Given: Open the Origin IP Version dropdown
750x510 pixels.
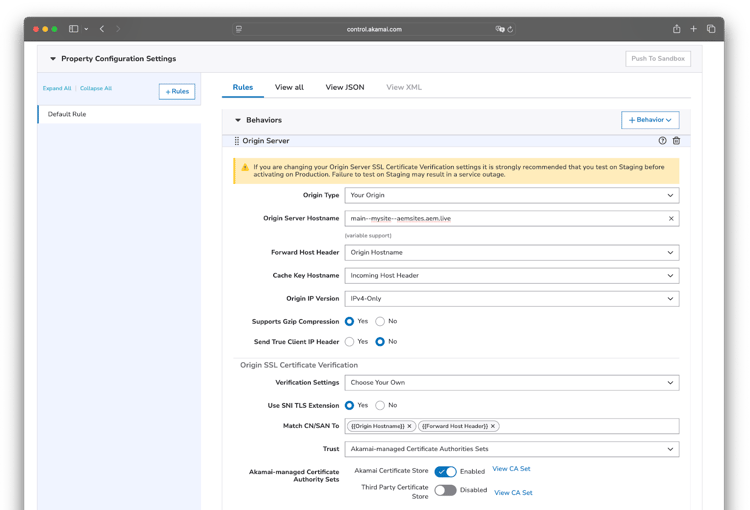Looking at the screenshot, I should click(x=512, y=299).
